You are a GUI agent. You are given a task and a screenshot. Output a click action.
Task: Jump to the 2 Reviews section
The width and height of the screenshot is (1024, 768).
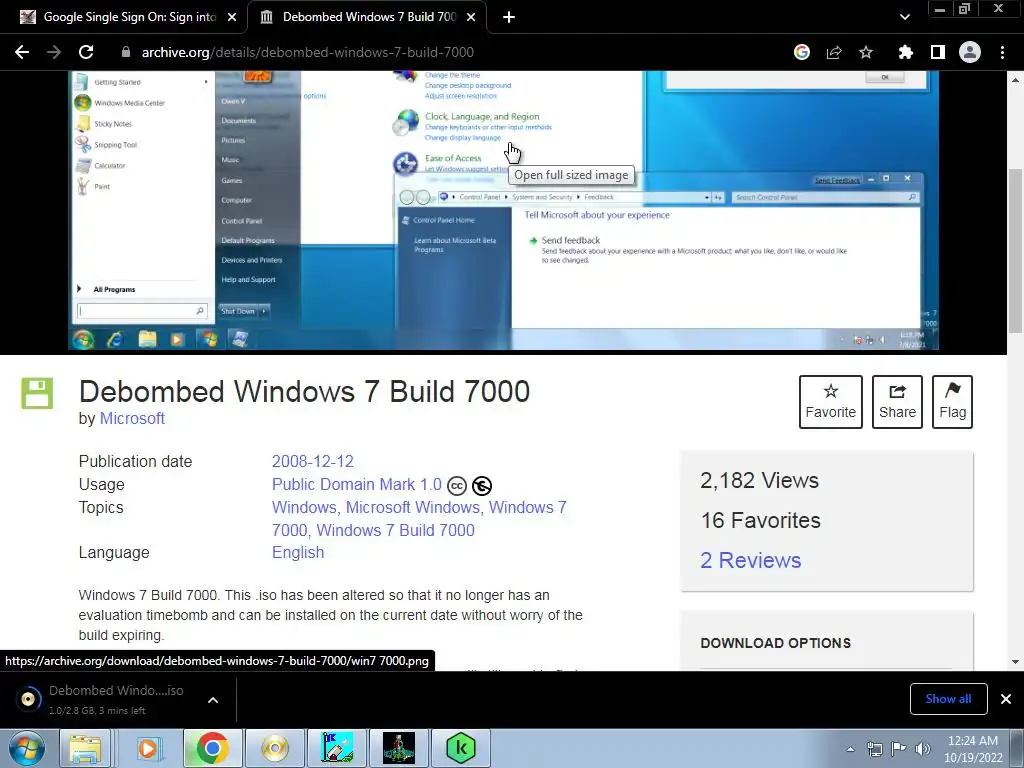click(750, 560)
